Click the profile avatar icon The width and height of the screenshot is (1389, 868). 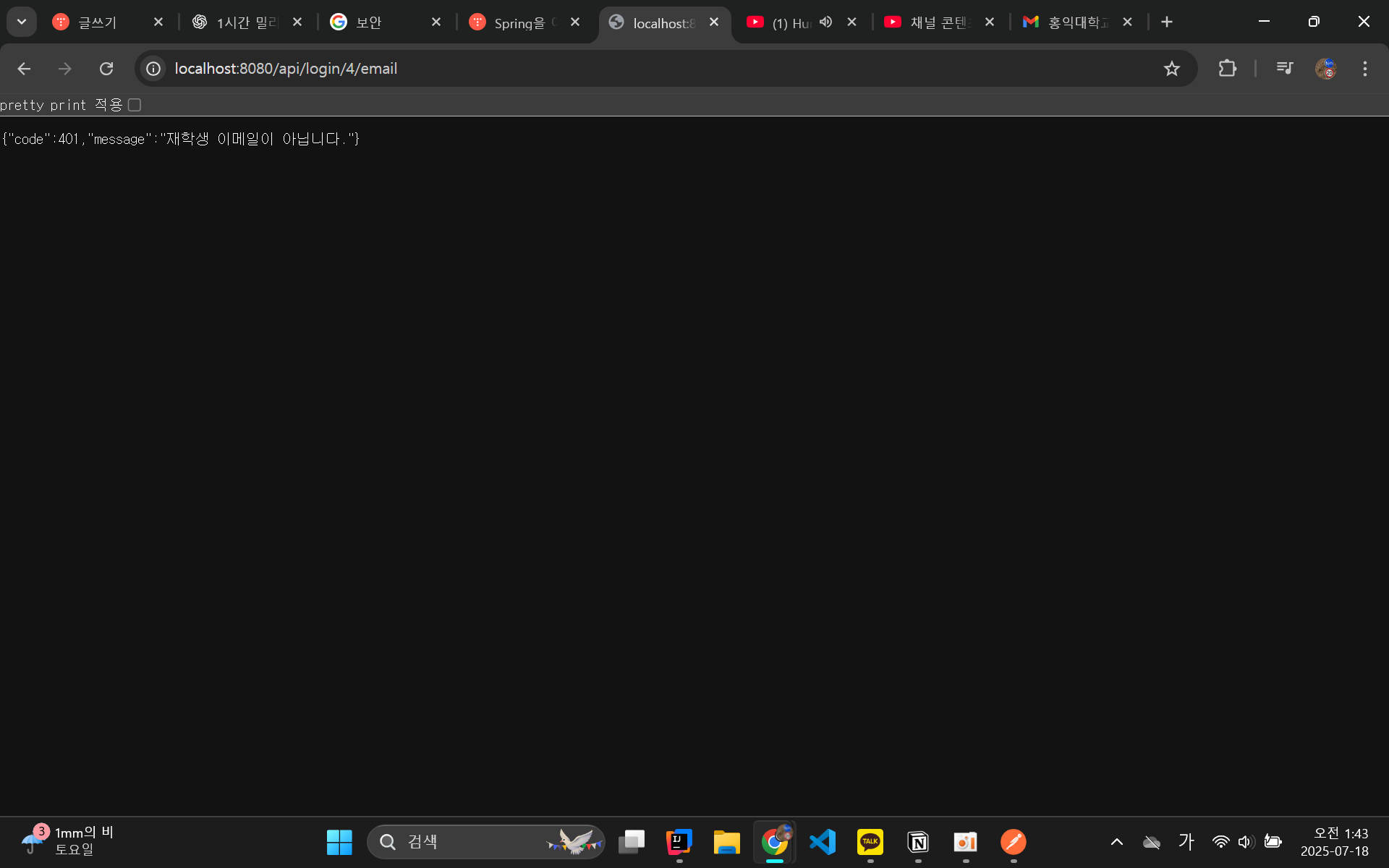click(x=1325, y=69)
